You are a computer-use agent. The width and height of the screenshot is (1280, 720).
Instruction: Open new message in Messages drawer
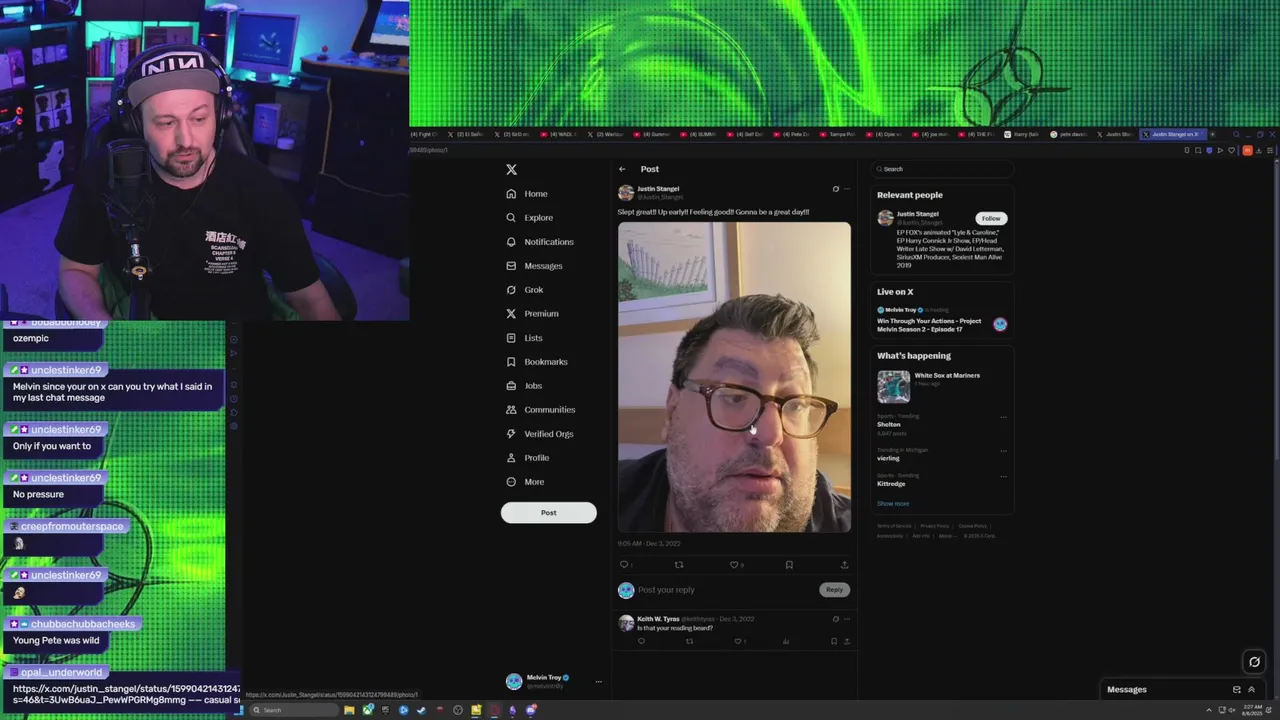pos(1237,690)
